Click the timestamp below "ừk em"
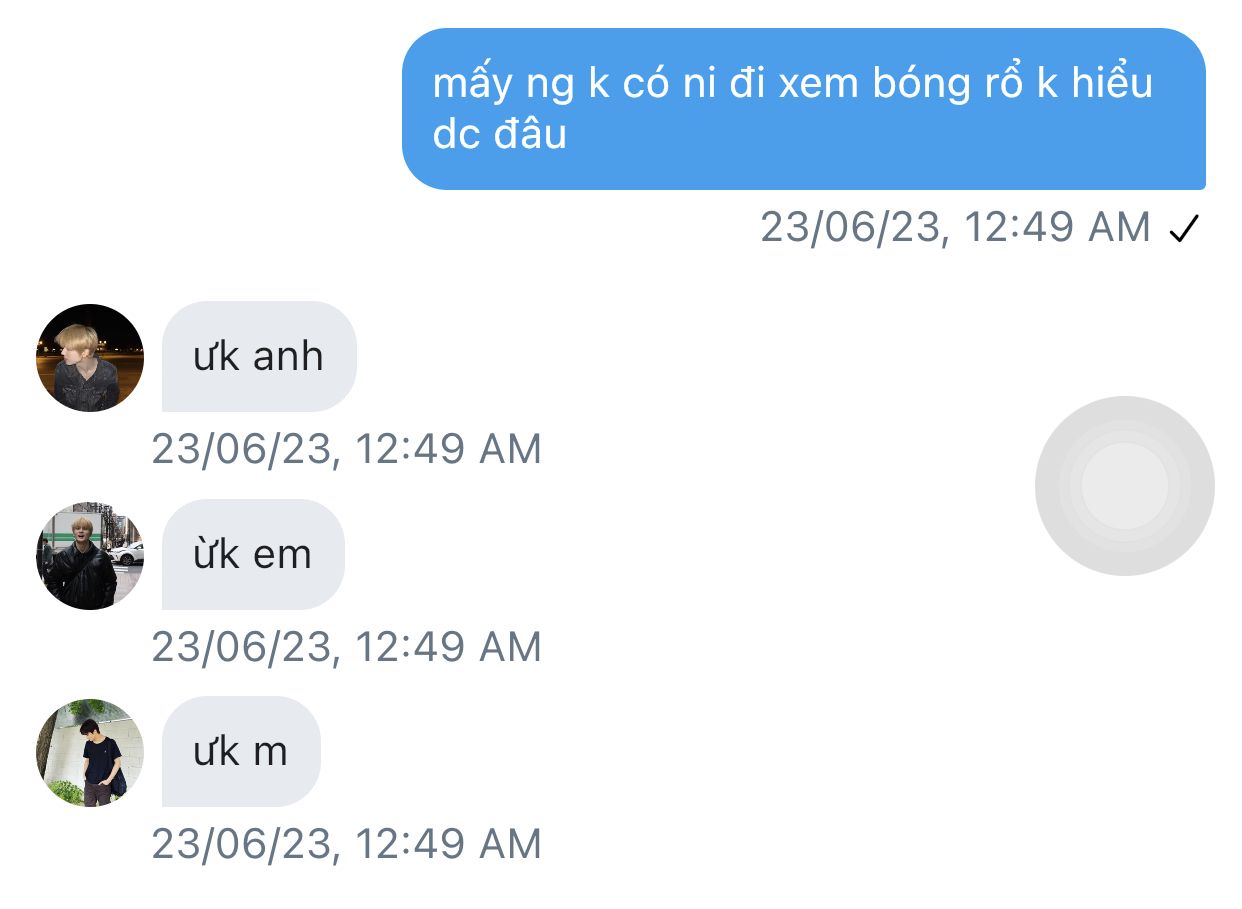This screenshot has height=909, width=1242. coord(346,647)
